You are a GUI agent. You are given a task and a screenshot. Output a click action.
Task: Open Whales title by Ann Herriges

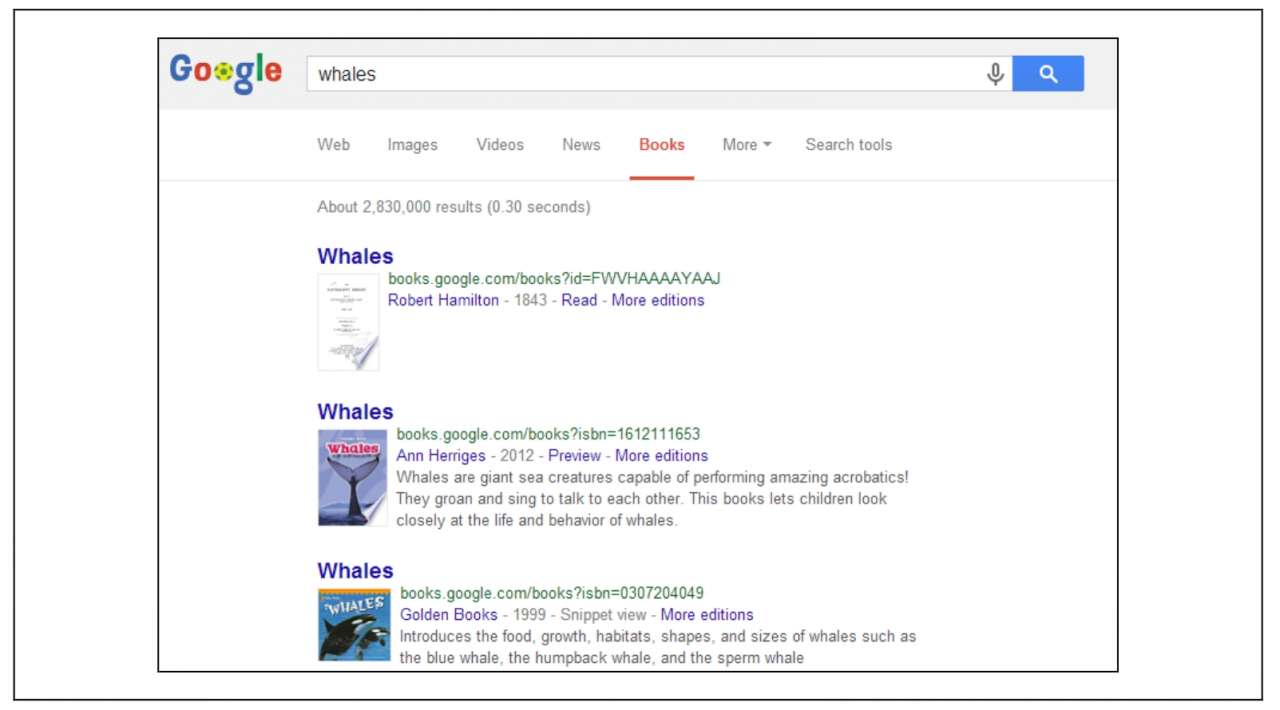[x=355, y=412]
